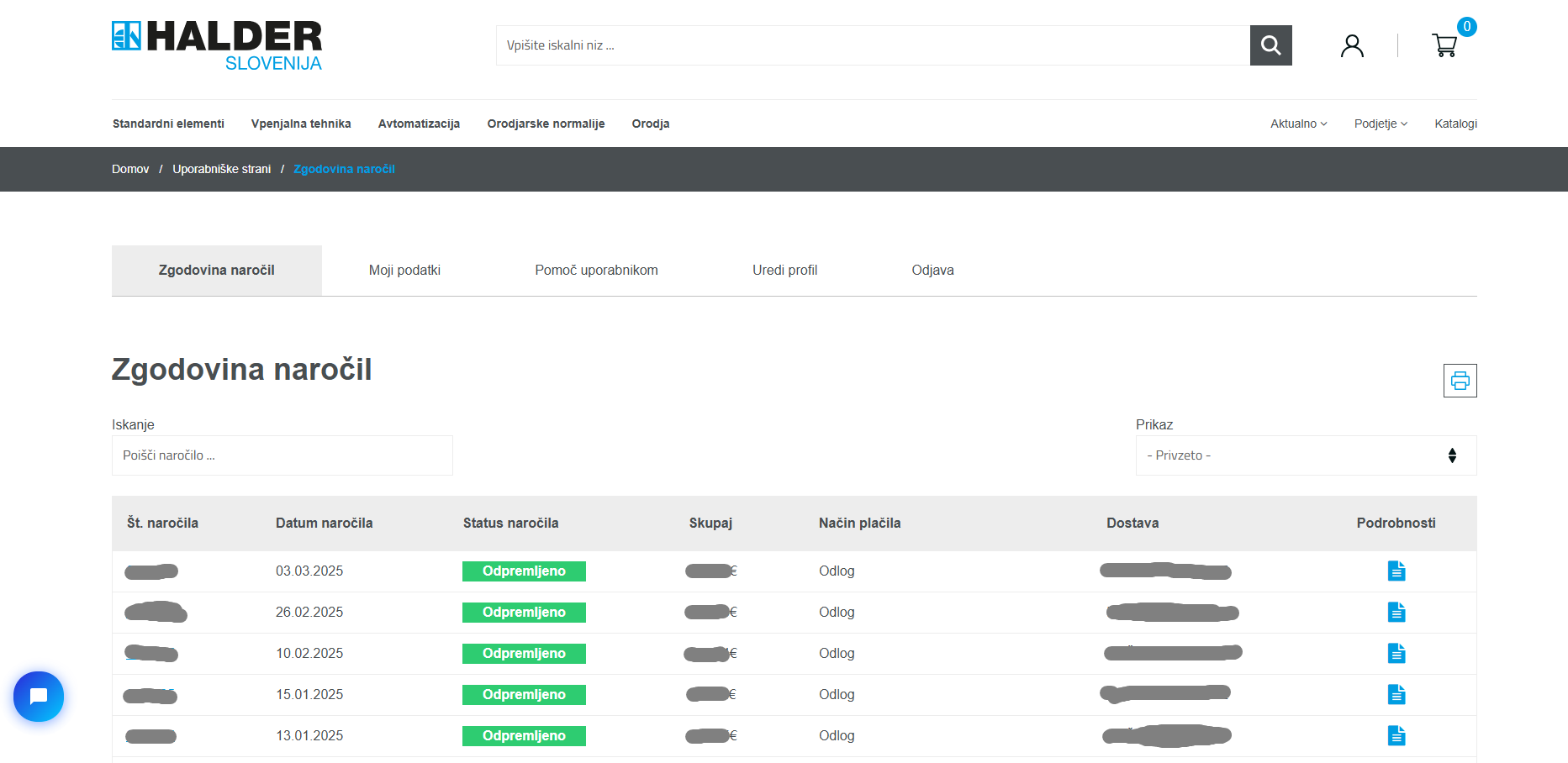Expand the Aktualno menu
1568x763 pixels.
pos(1298,124)
